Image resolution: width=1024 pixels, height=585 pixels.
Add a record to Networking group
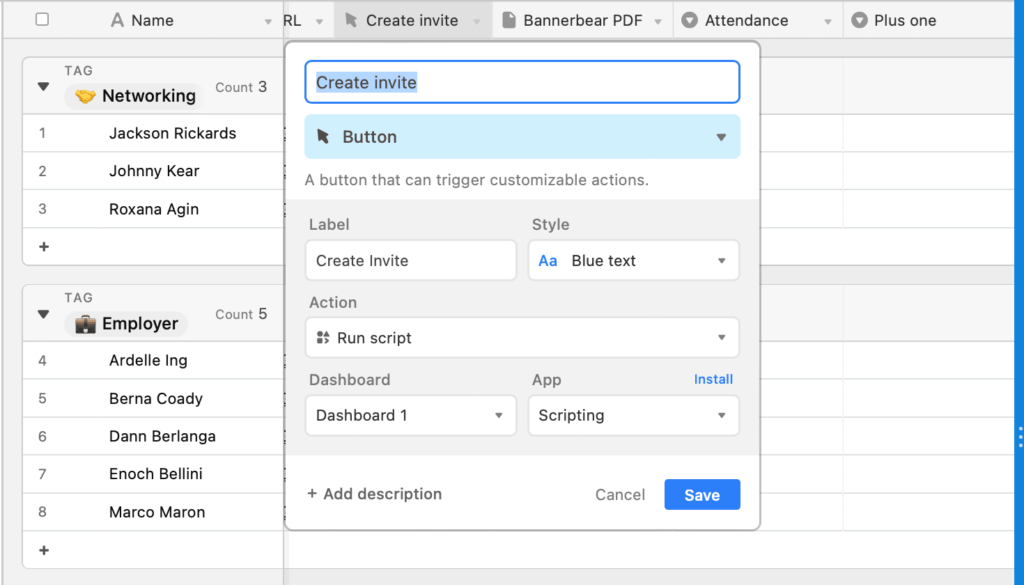pyautogui.click(x=44, y=247)
